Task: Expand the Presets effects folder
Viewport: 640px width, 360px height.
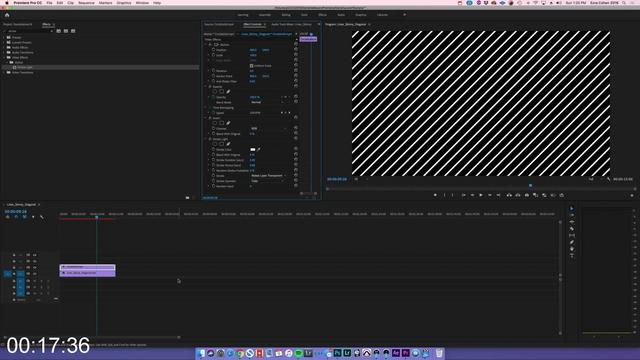Action: pyautogui.click(x=4, y=37)
